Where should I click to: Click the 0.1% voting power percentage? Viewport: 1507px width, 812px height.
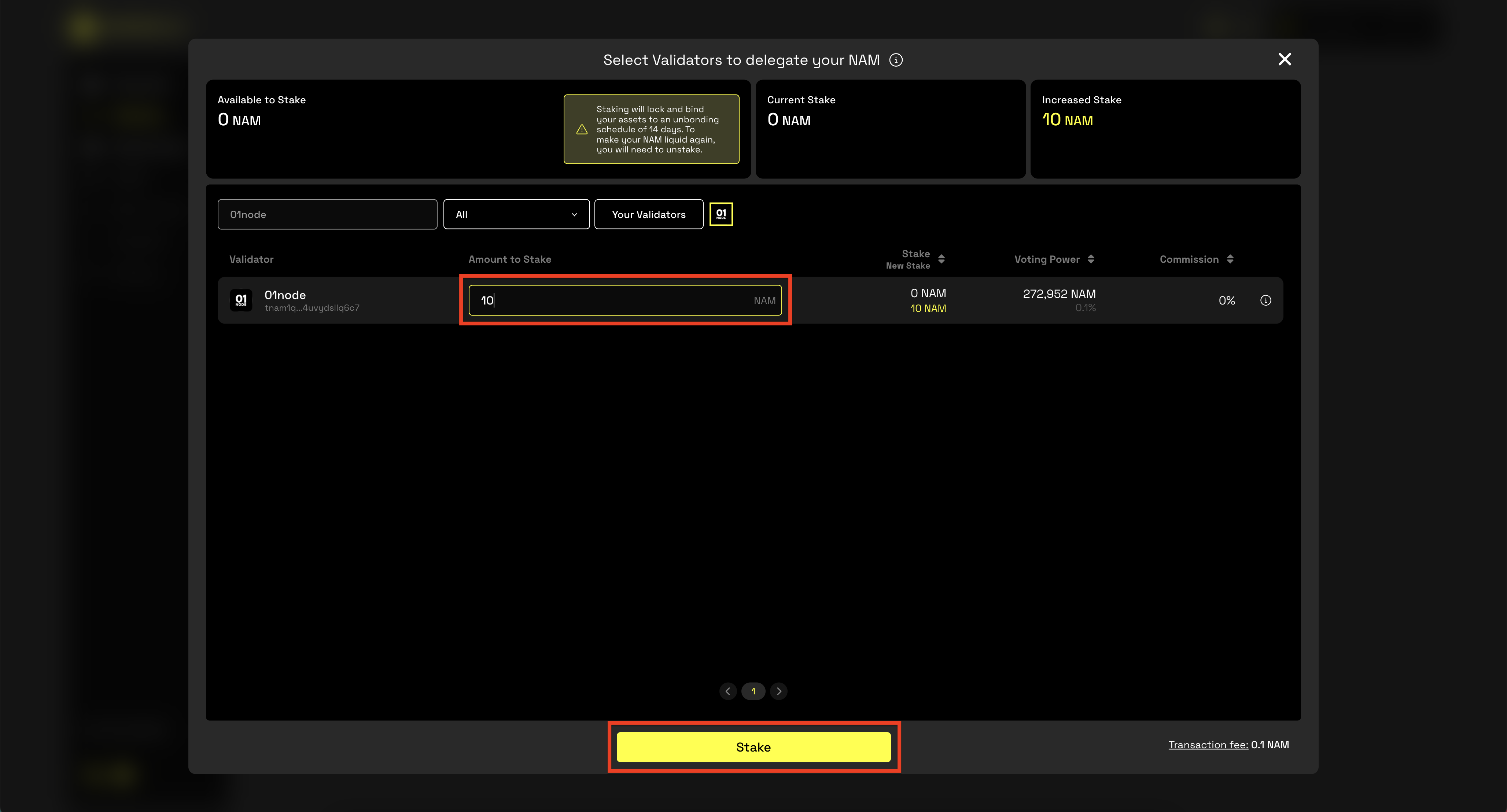click(1085, 308)
